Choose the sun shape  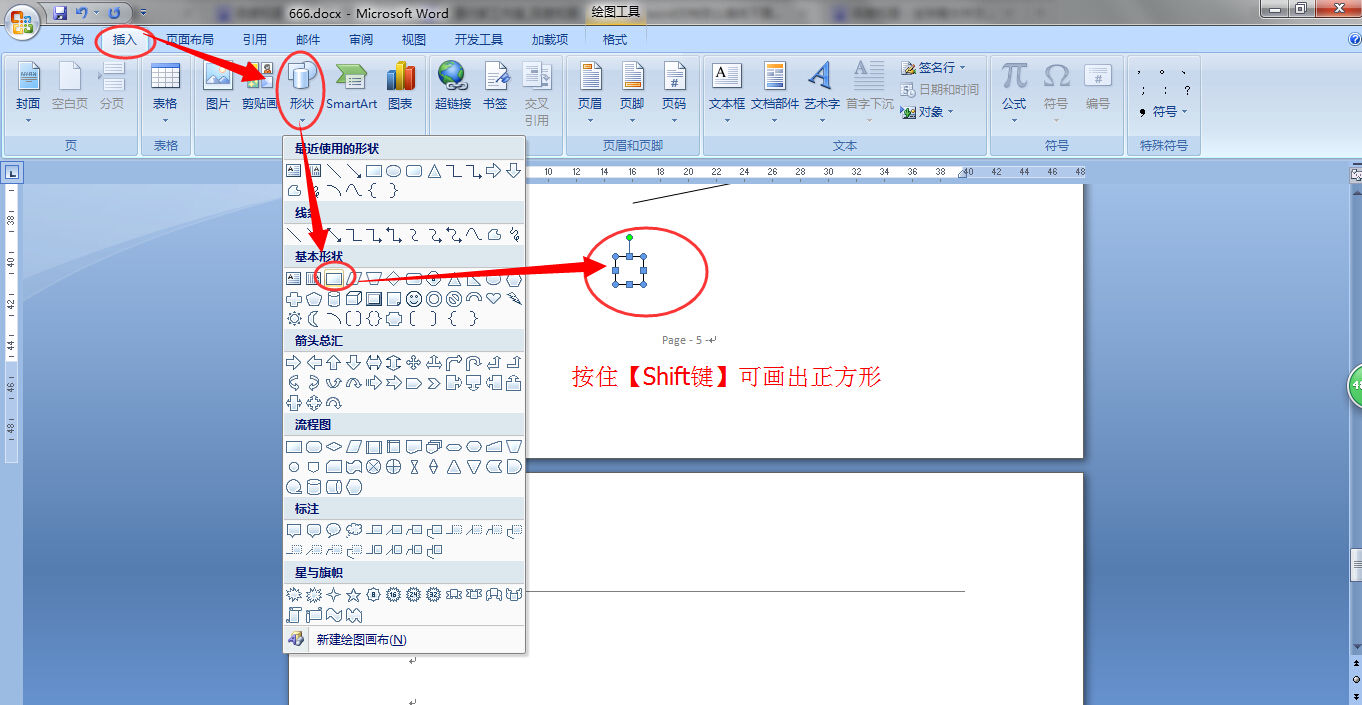[294, 318]
